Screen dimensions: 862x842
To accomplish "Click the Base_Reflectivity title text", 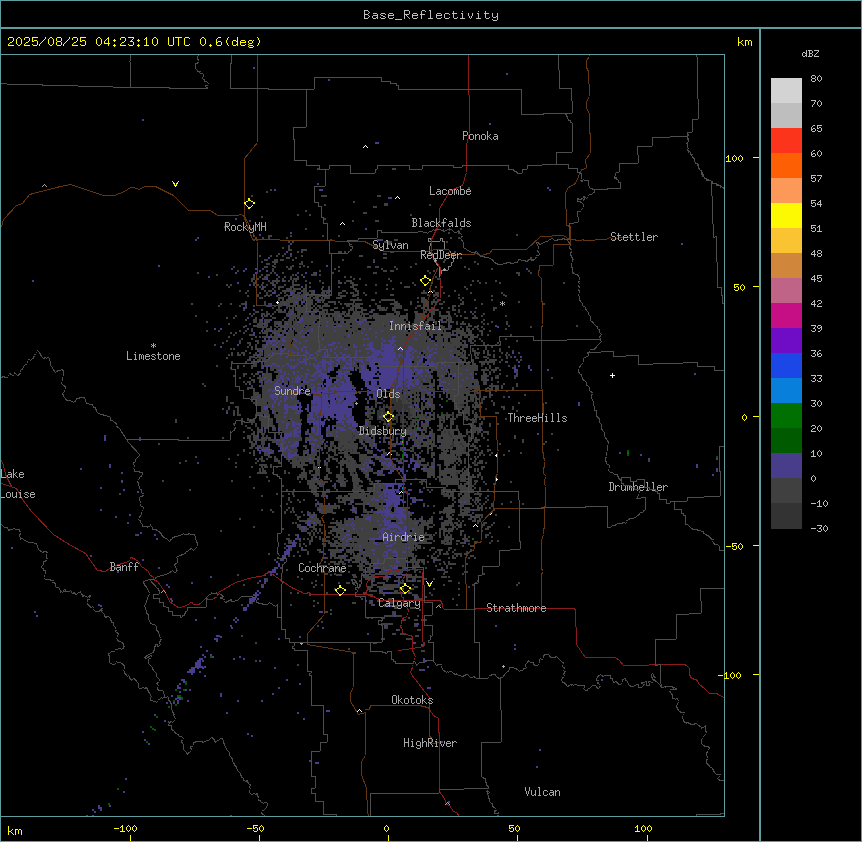I will (431, 15).
